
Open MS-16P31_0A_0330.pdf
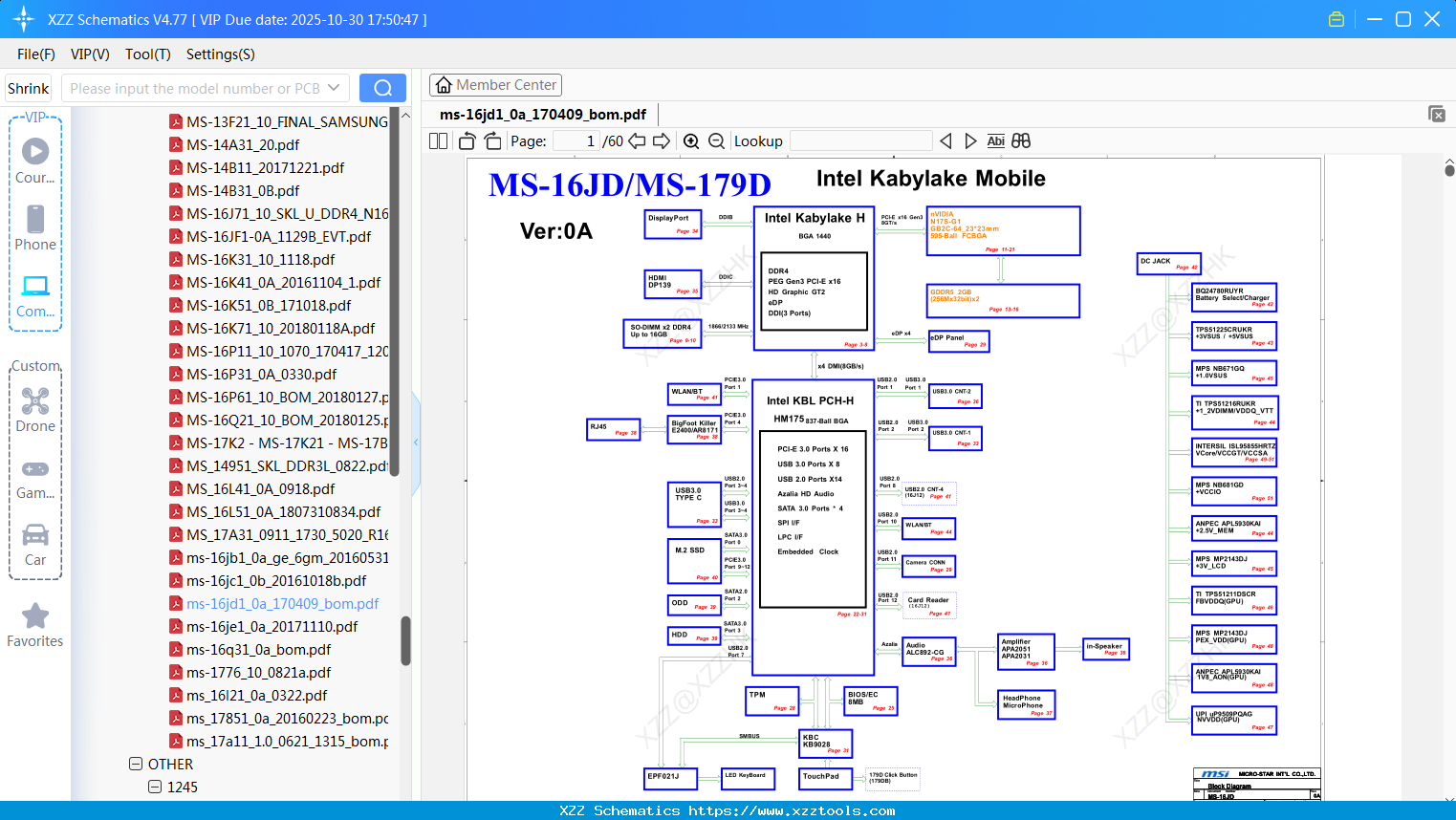[262, 375]
